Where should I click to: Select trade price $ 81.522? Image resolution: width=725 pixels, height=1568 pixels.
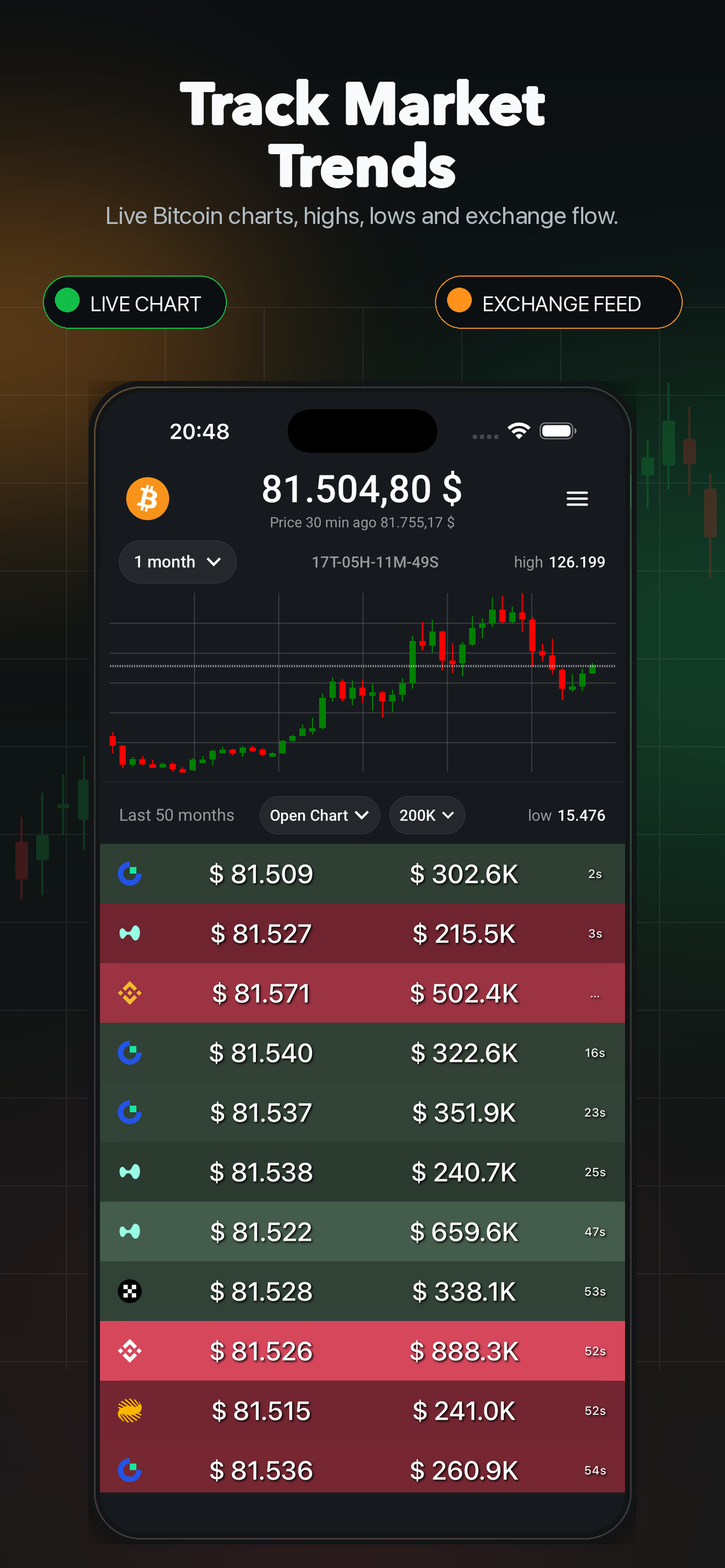point(261,1232)
